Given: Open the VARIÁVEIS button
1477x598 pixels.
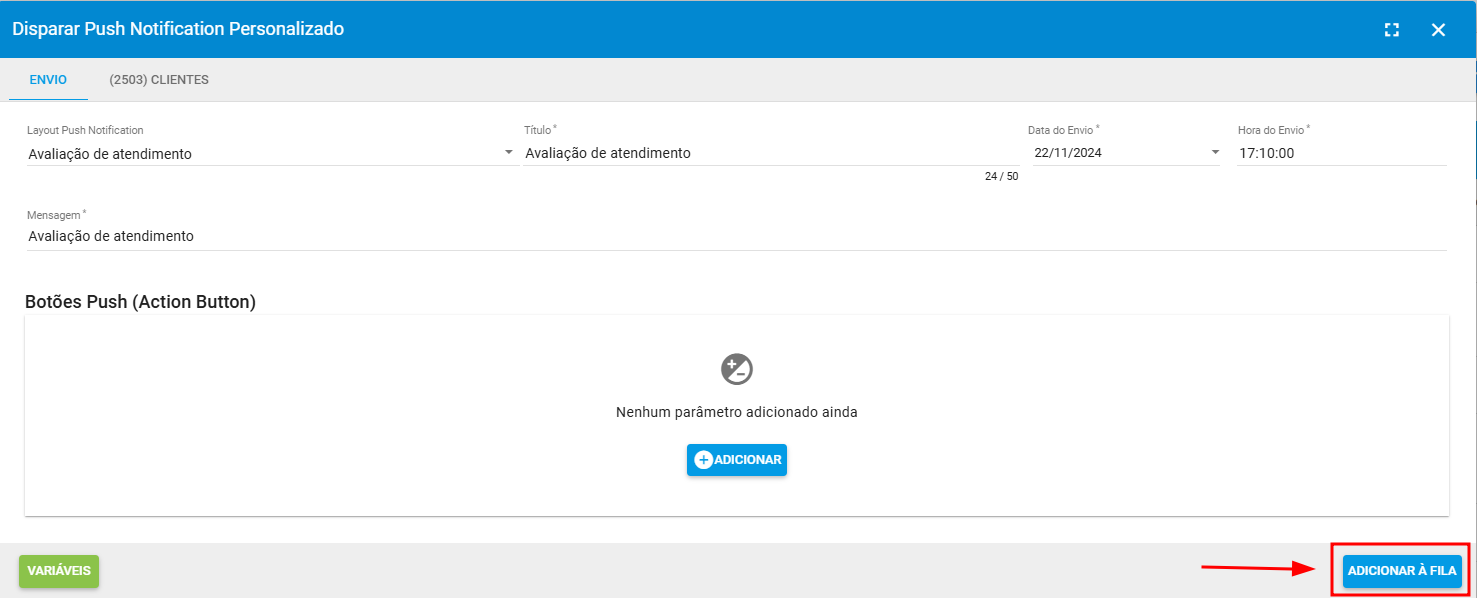Looking at the screenshot, I should pos(59,571).
